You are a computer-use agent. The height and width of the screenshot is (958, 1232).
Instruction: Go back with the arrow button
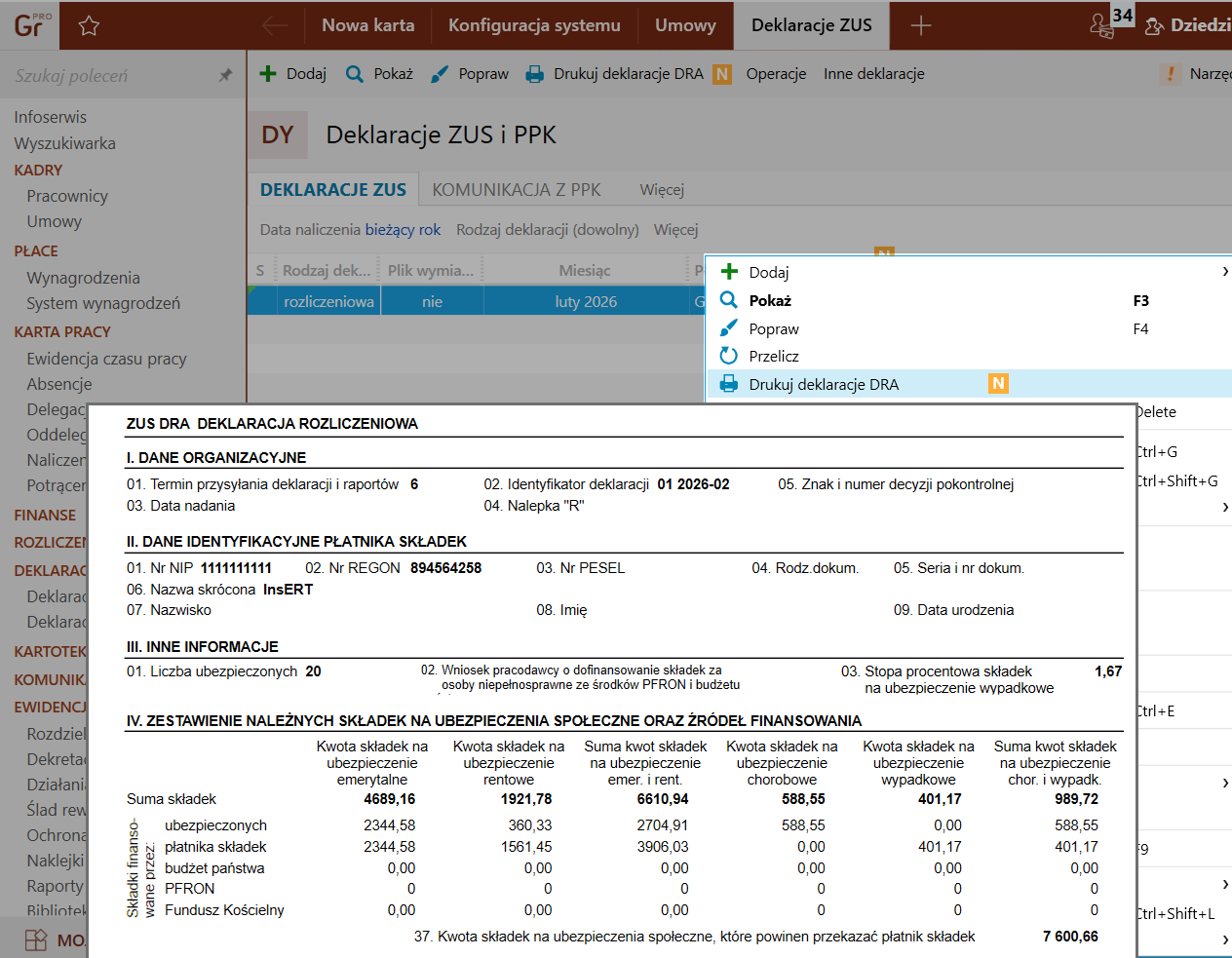[275, 25]
